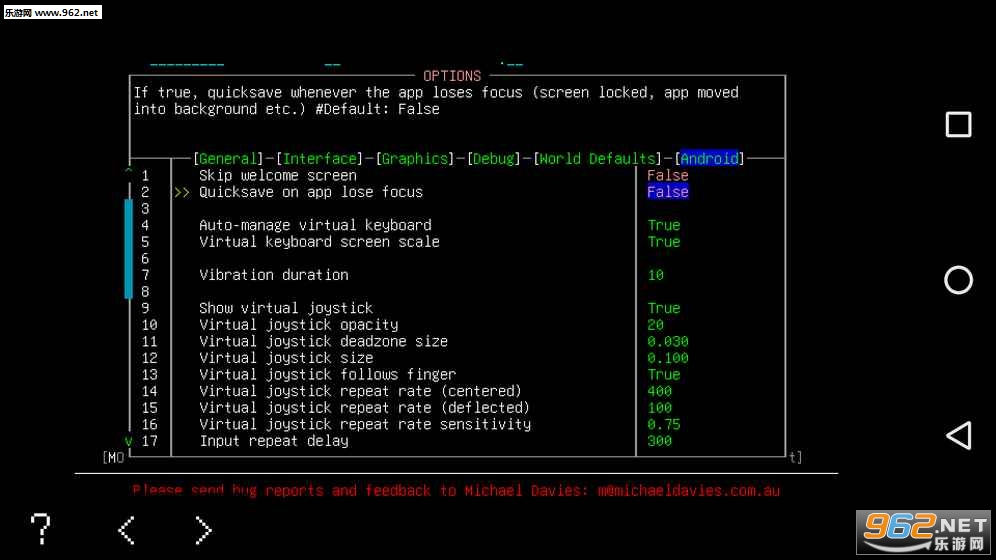Screen dimensions: 996x560
Task: Select the World Defaults tab
Action: [598, 158]
